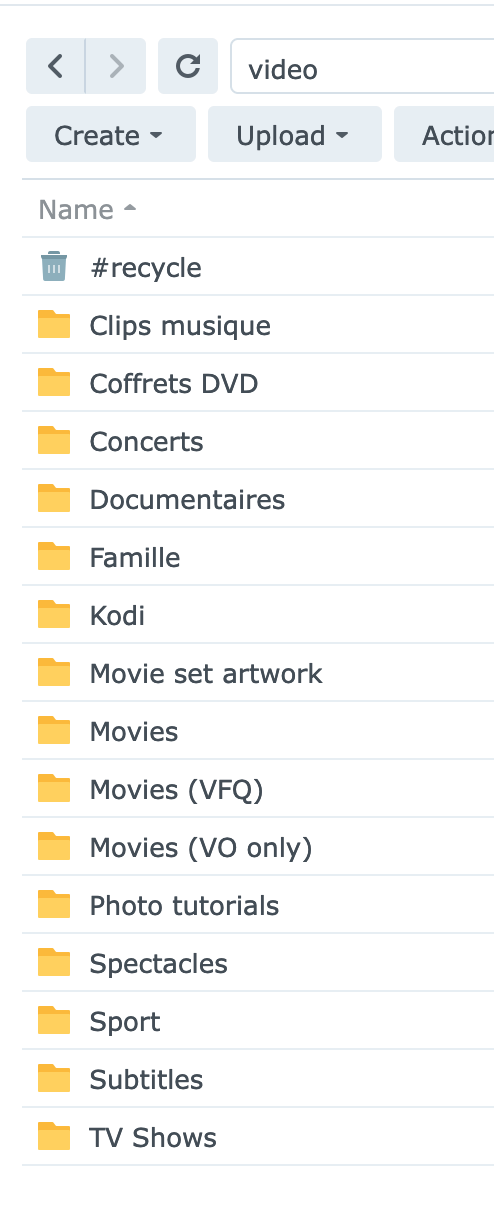Select the Coffrets DVD folder
Image resolution: width=494 pixels, height=1230 pixels.
(x=258, y=383)
